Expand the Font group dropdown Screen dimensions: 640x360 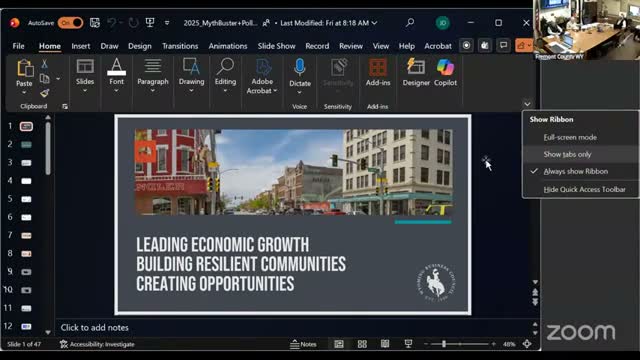pos(116,91)
